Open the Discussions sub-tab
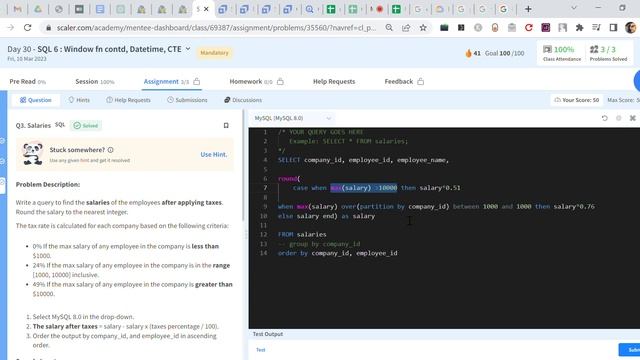Screen dimensions: 640x360 (x=243, y=100)
